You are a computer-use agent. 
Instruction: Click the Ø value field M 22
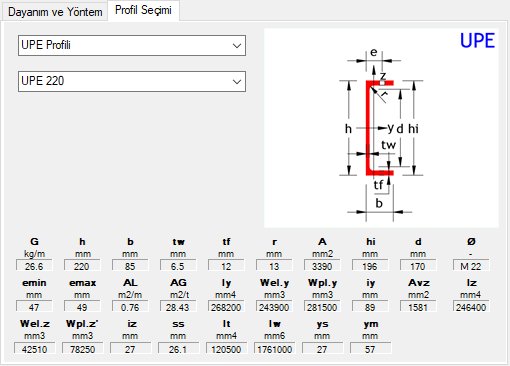(471, 266)
